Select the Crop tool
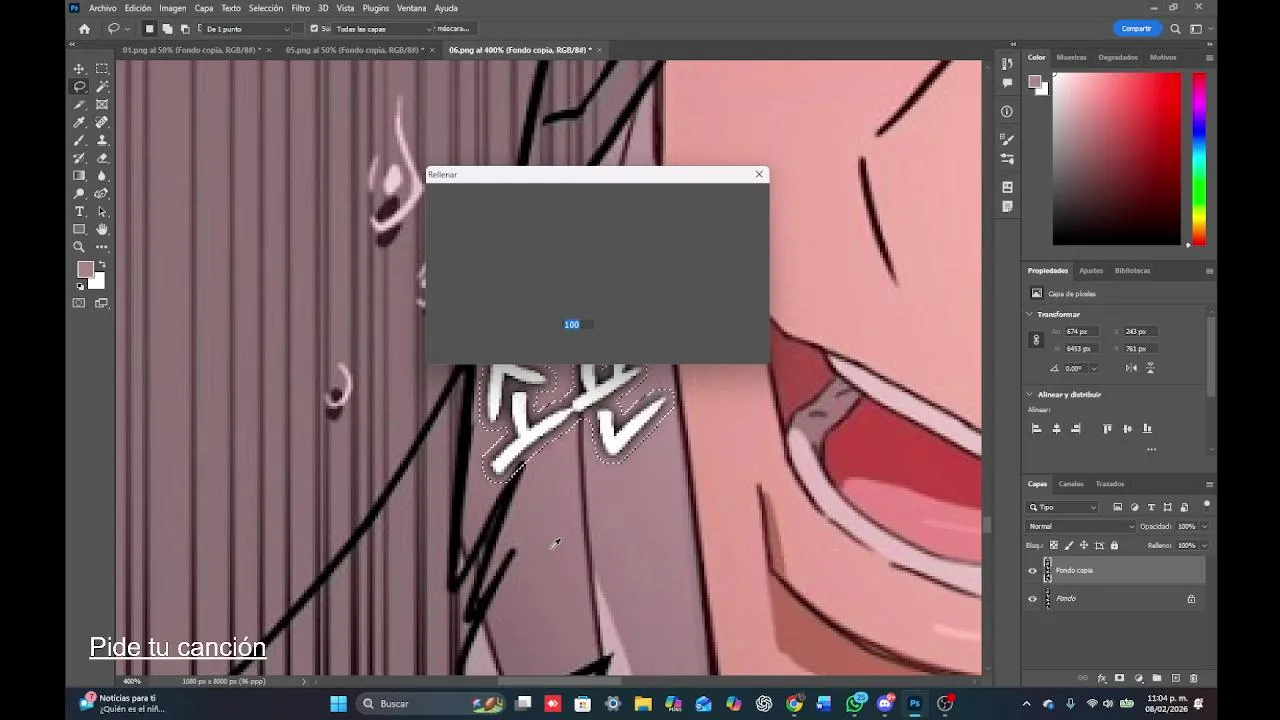 pos(79,105)
